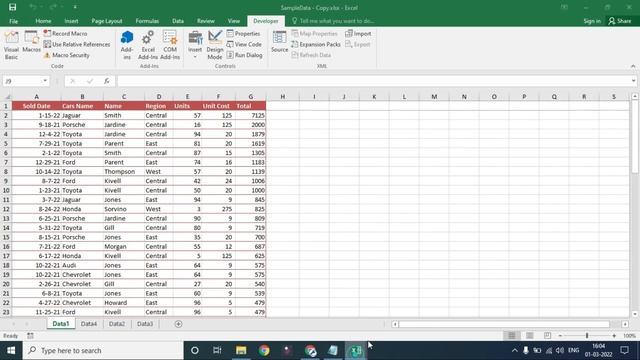Click the zoom slider handle

pyautogui.click(x=587, y=336)
